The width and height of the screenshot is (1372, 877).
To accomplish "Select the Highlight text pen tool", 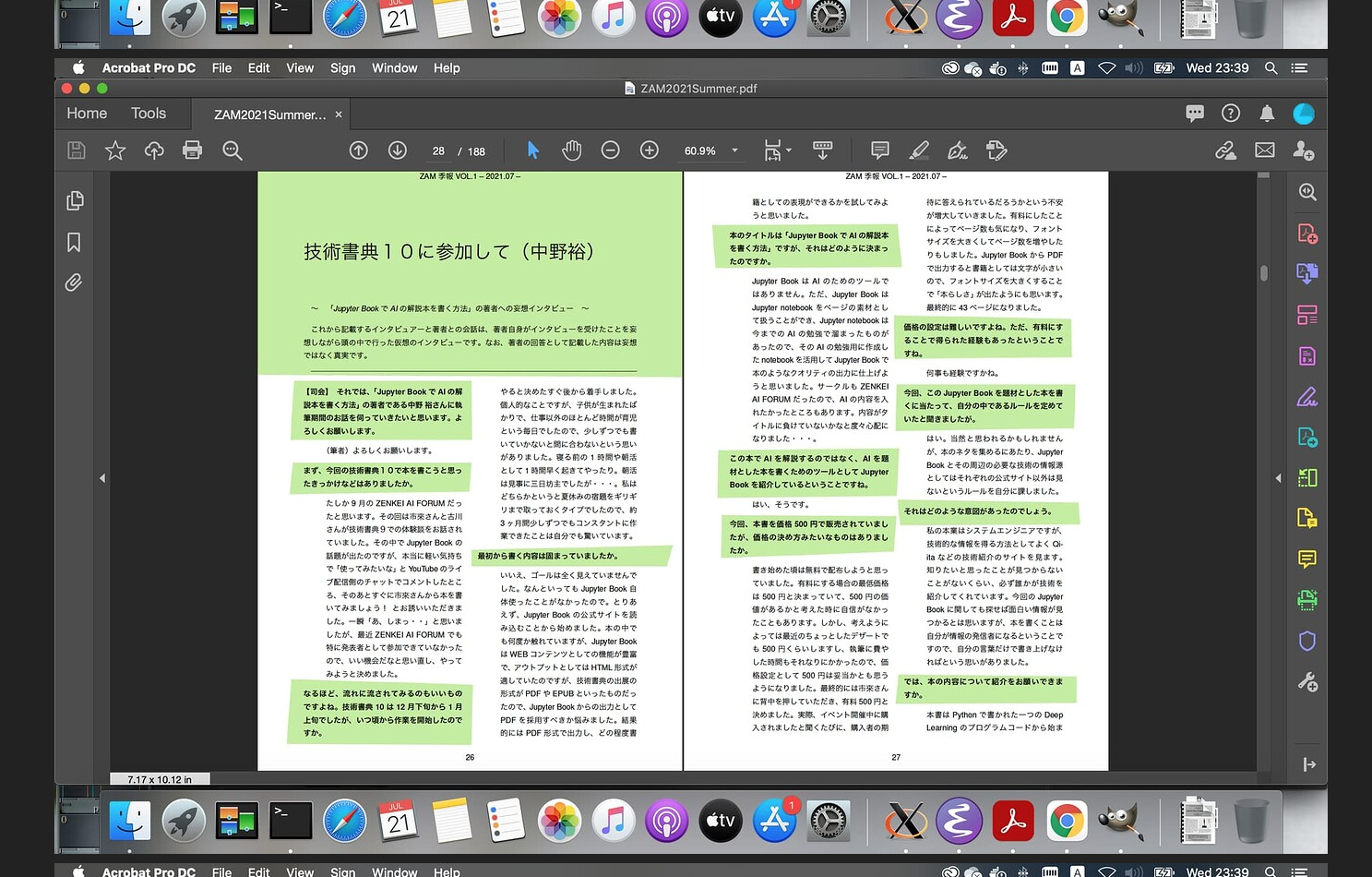I will tap(919, 150).
